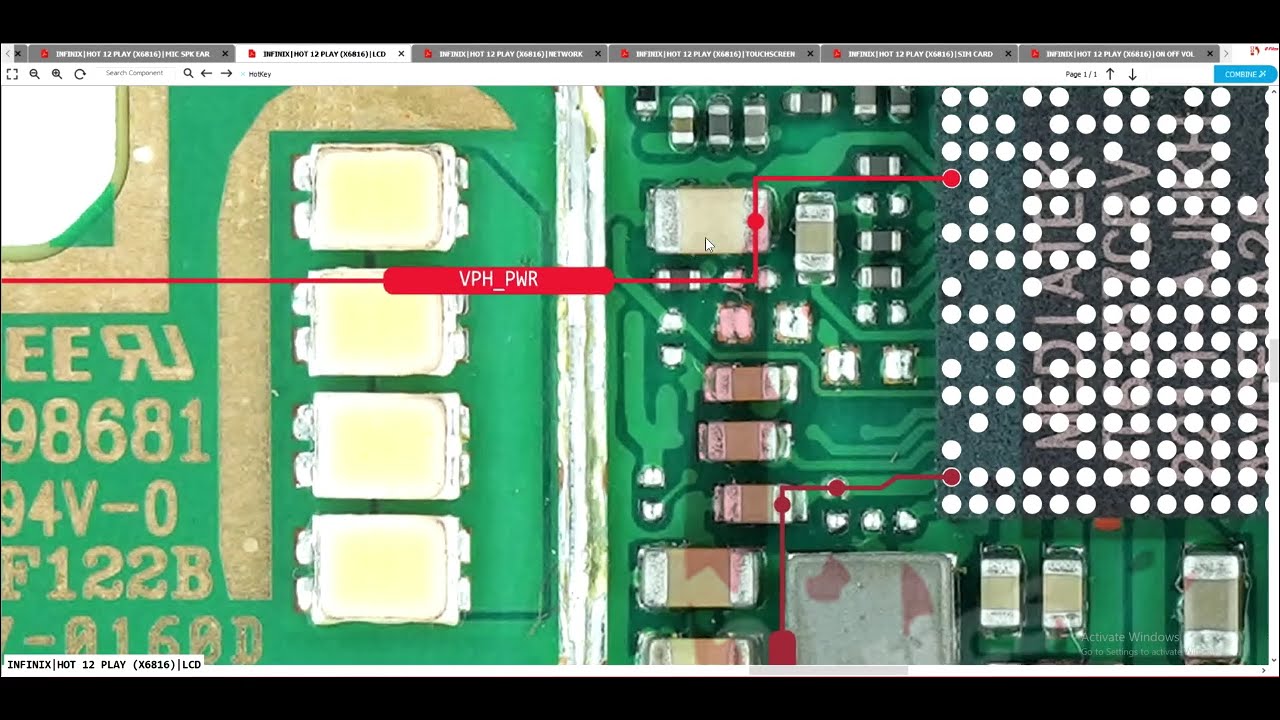Go to next result with right arrow

[226, 73]
